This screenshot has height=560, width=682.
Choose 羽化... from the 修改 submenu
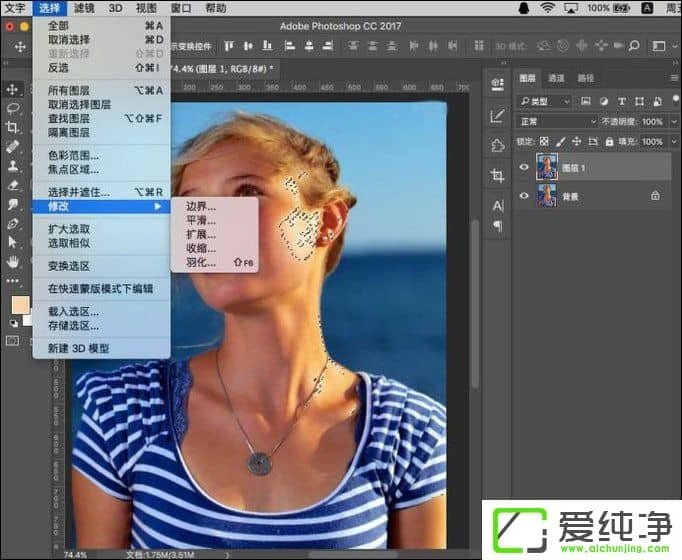point(201,262)
